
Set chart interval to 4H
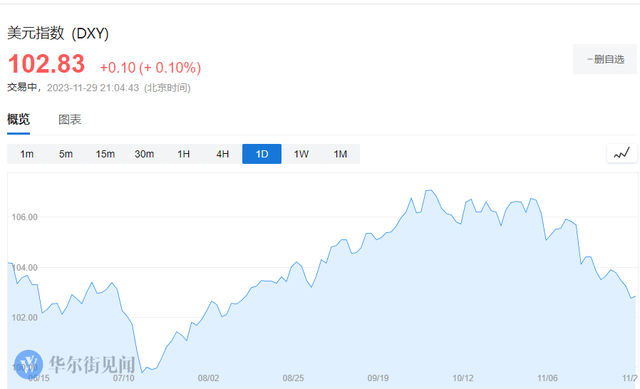coord(222,154)
